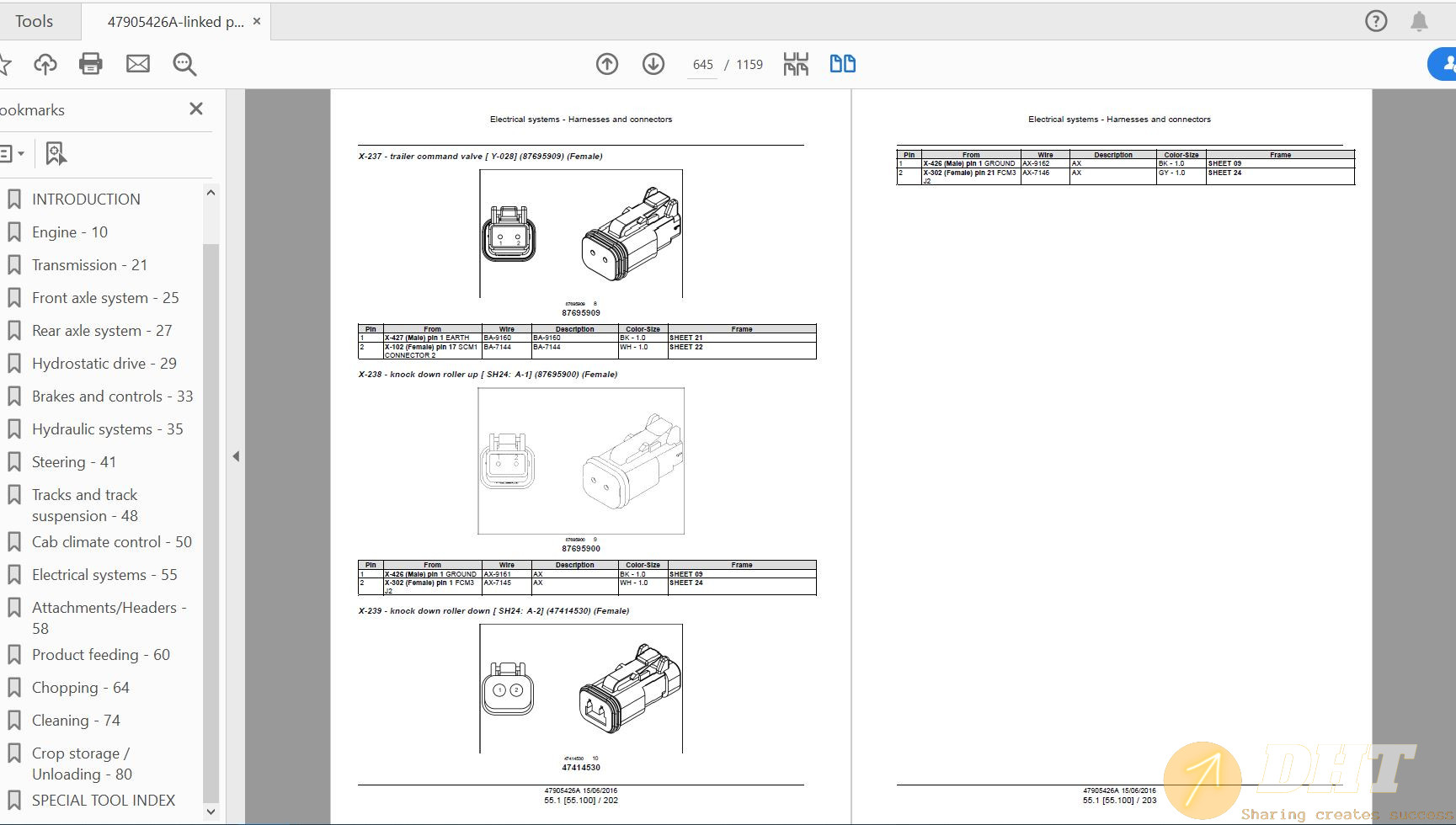Toggle two-page view mode icon
The height and width of the screenshot is (825, 1456).
(x=842, y=64)
